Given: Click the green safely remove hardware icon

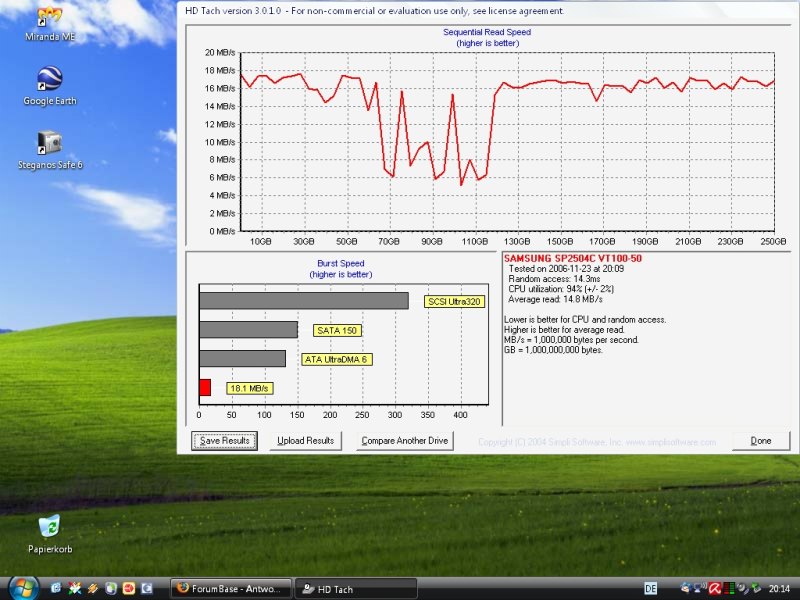Looking at the screenshot, I should tap(756, 588).
